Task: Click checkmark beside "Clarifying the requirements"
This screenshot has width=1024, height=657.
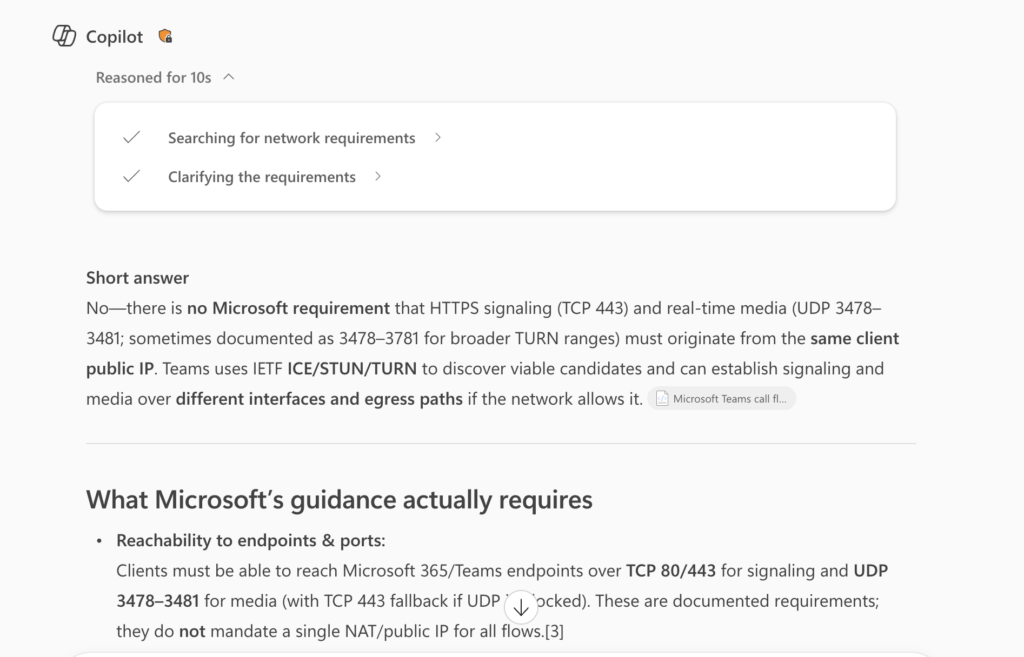Action: coord(131,177)
